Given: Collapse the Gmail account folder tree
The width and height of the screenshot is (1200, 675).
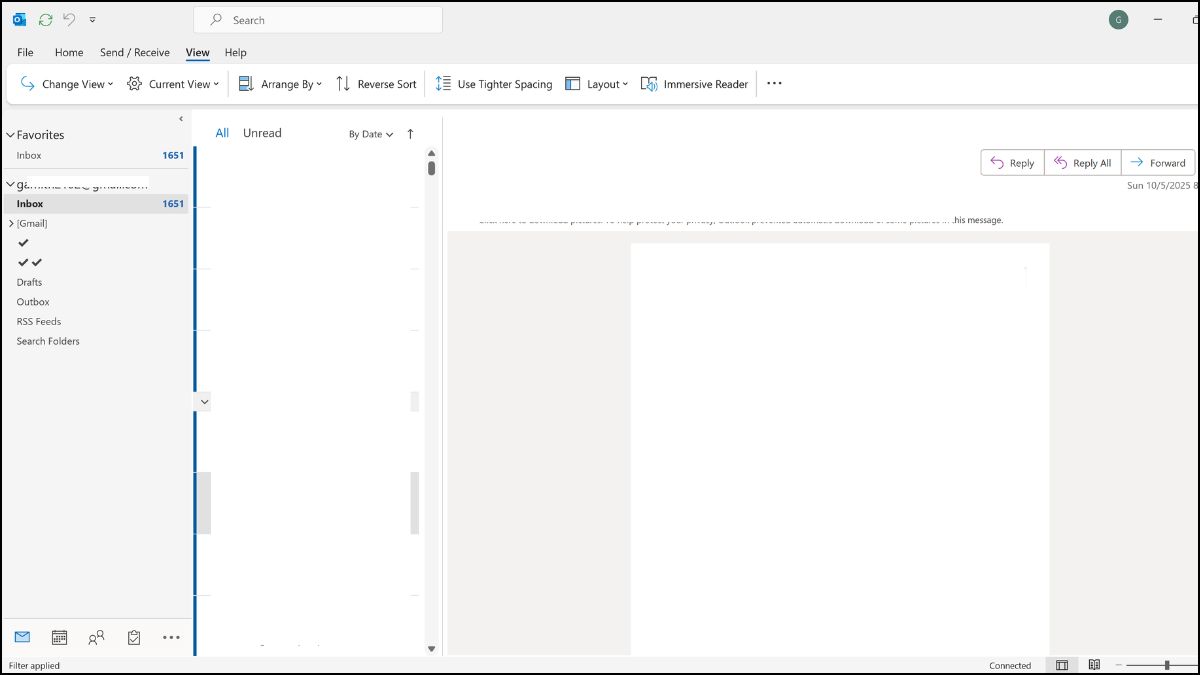Looking at the screenshot, I should point(11,184).
